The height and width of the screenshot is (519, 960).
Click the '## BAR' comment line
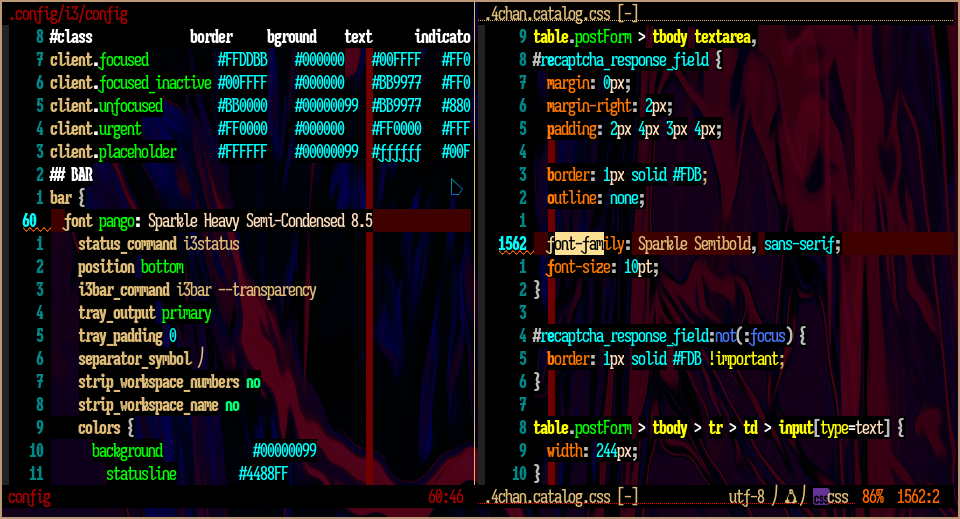pos(71,175)
